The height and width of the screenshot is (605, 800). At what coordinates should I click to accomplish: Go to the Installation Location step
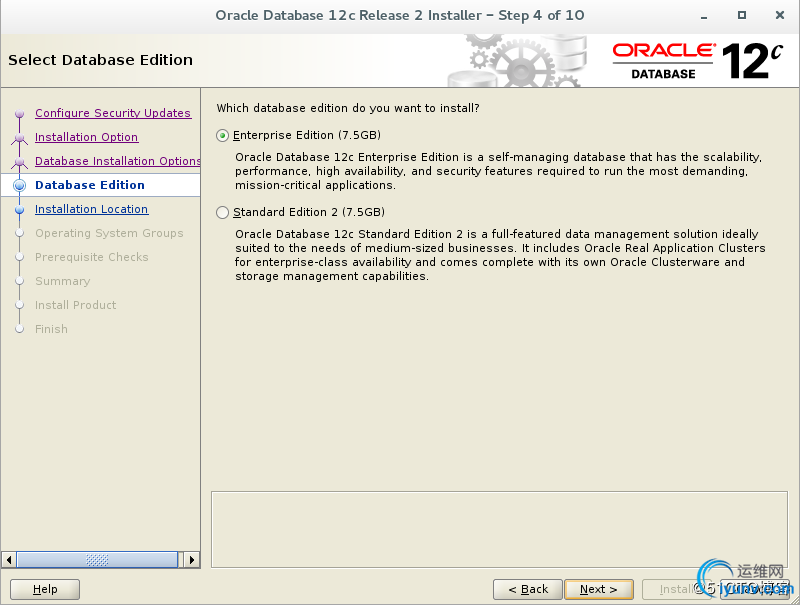91,209
